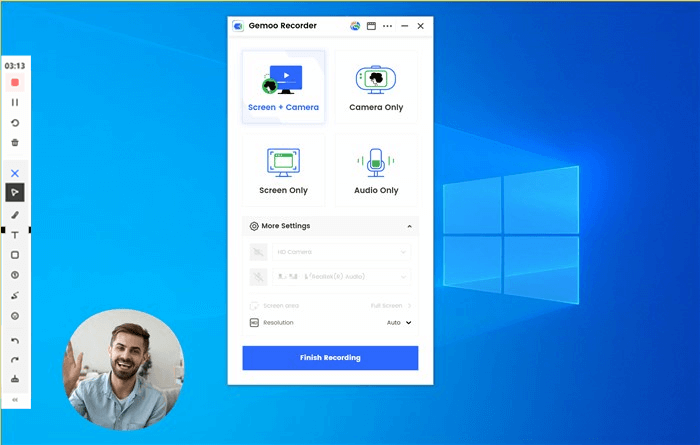
Task: Undo the last annotation
Action: [15, 341]
